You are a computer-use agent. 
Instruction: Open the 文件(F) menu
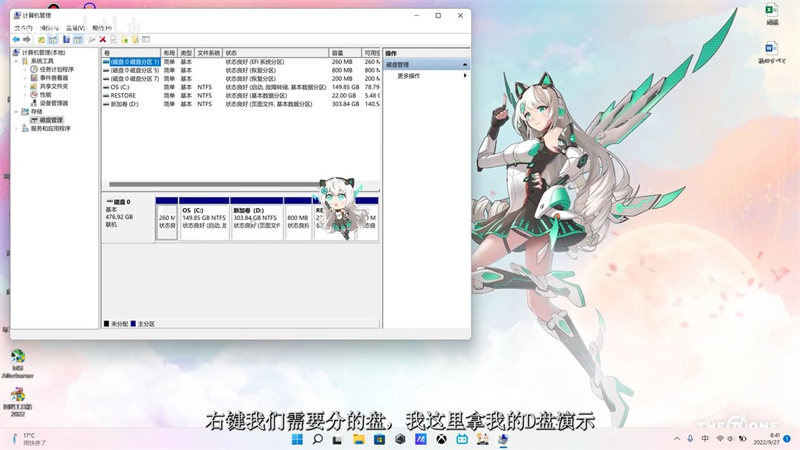23,28
